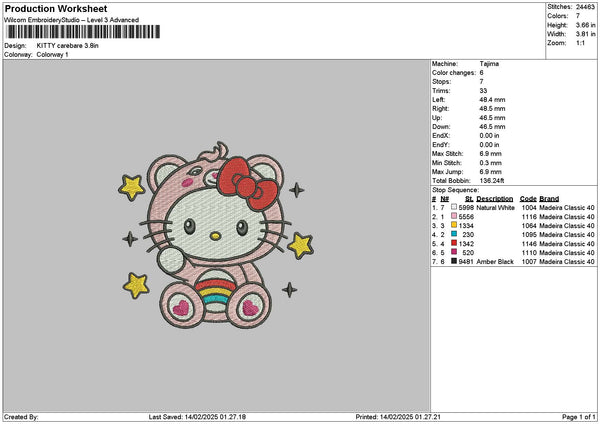Screen dimensions: 600x424
Task: Select the 'St.' column header
Action: [x=469, y=199]
